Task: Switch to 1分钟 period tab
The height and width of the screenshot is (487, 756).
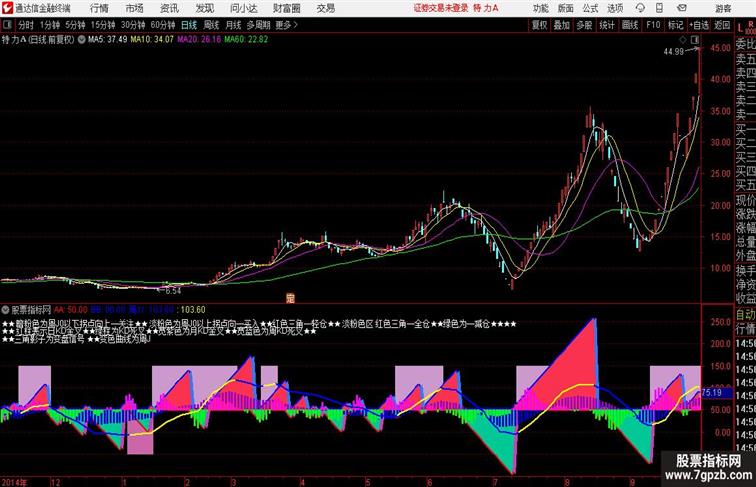Action: 50,25
